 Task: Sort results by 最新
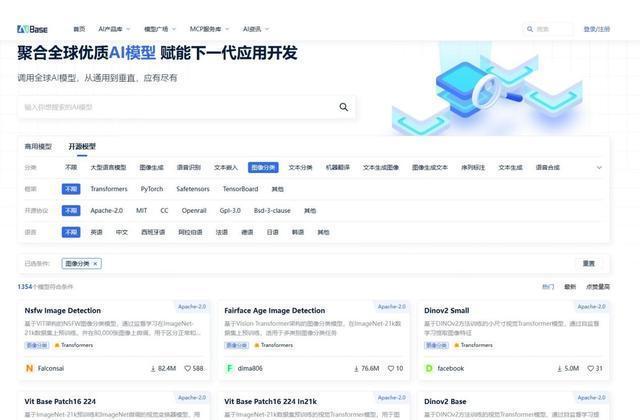(570, 287)
